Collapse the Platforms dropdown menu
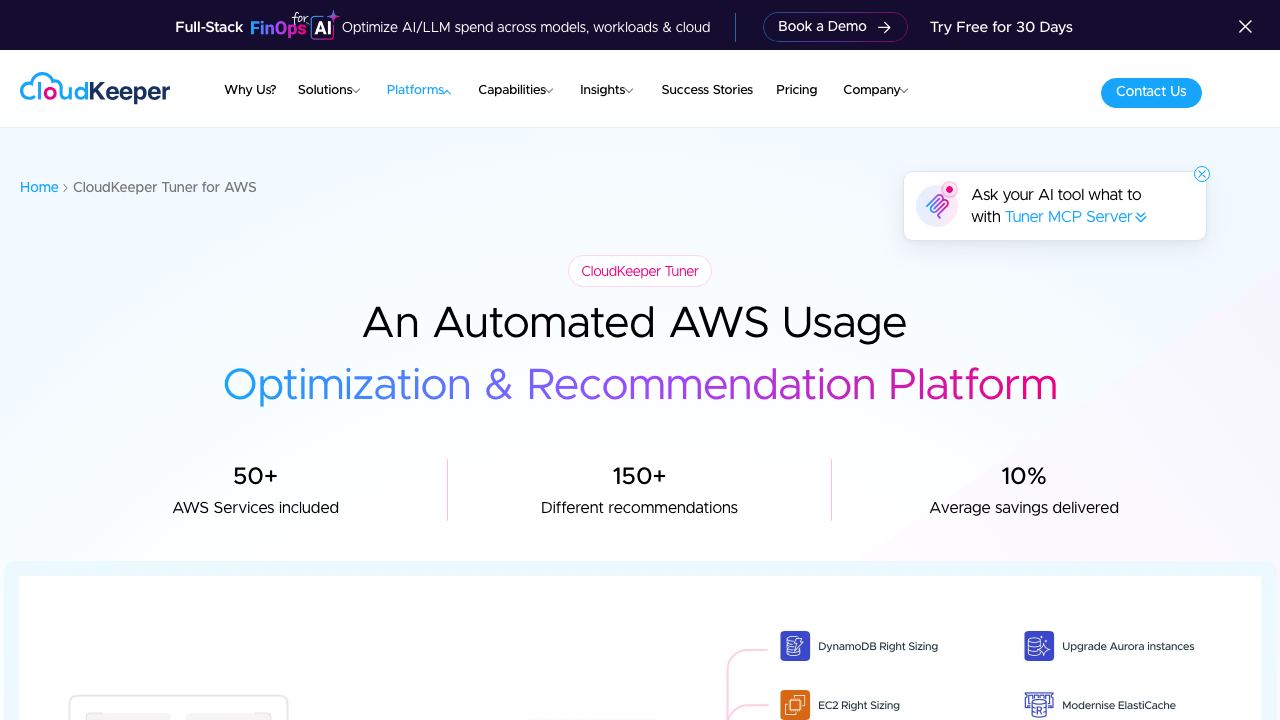Viewport: 1280px width, 720px height. tap(419, 90)
